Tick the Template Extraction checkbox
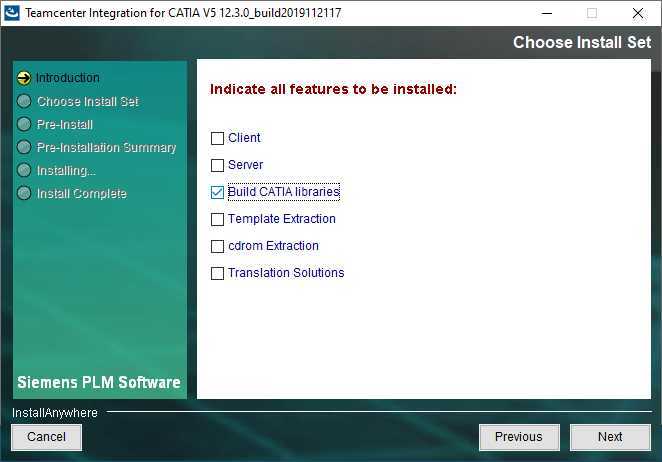 [x=217, y=219]
